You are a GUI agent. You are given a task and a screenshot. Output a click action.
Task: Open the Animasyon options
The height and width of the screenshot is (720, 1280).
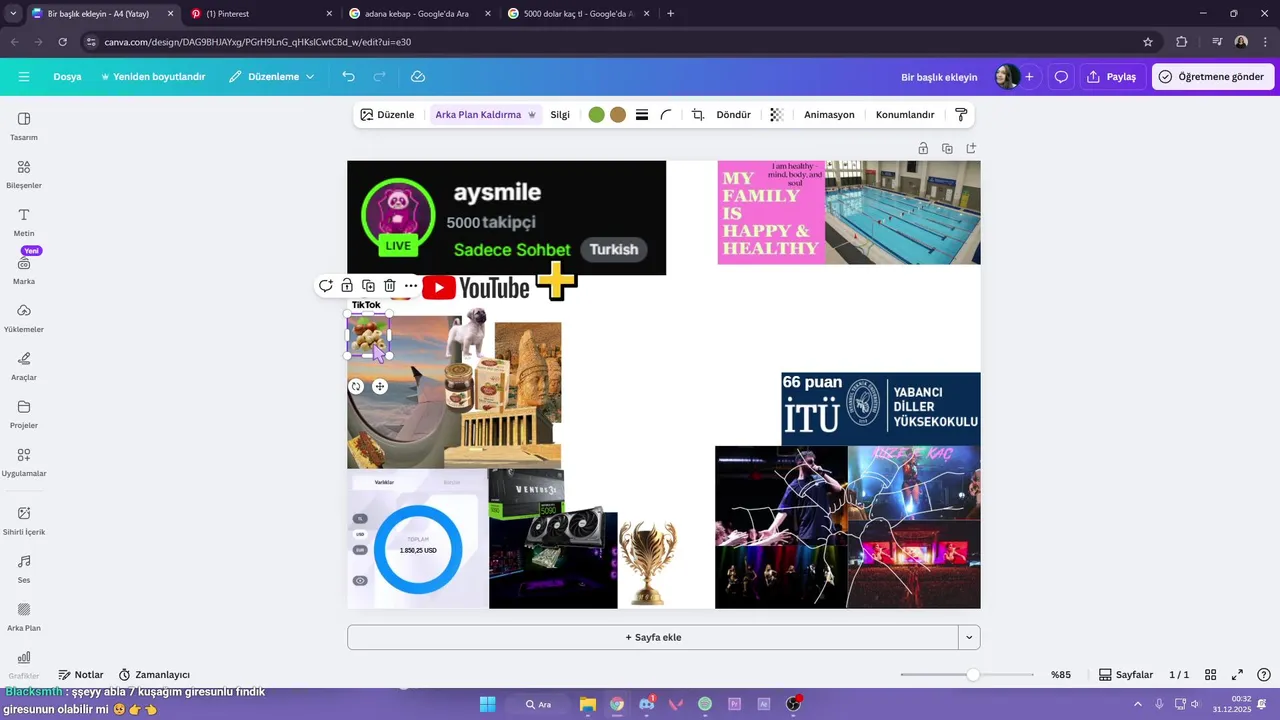coord(829,115)
